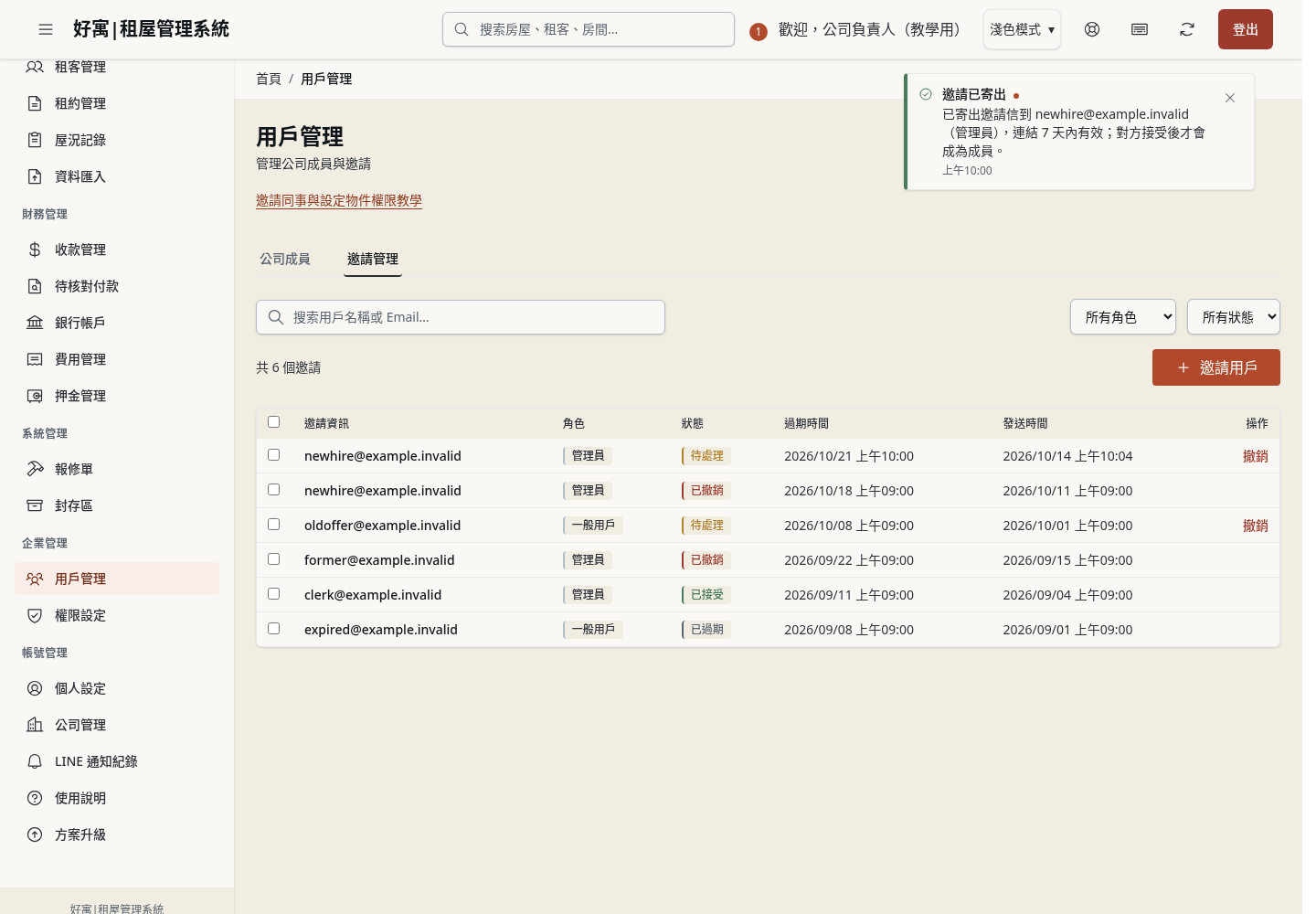Open 公司管理 in the sidebar
The width and height of the screenshot is (1316, 914).
click(117, 725)
